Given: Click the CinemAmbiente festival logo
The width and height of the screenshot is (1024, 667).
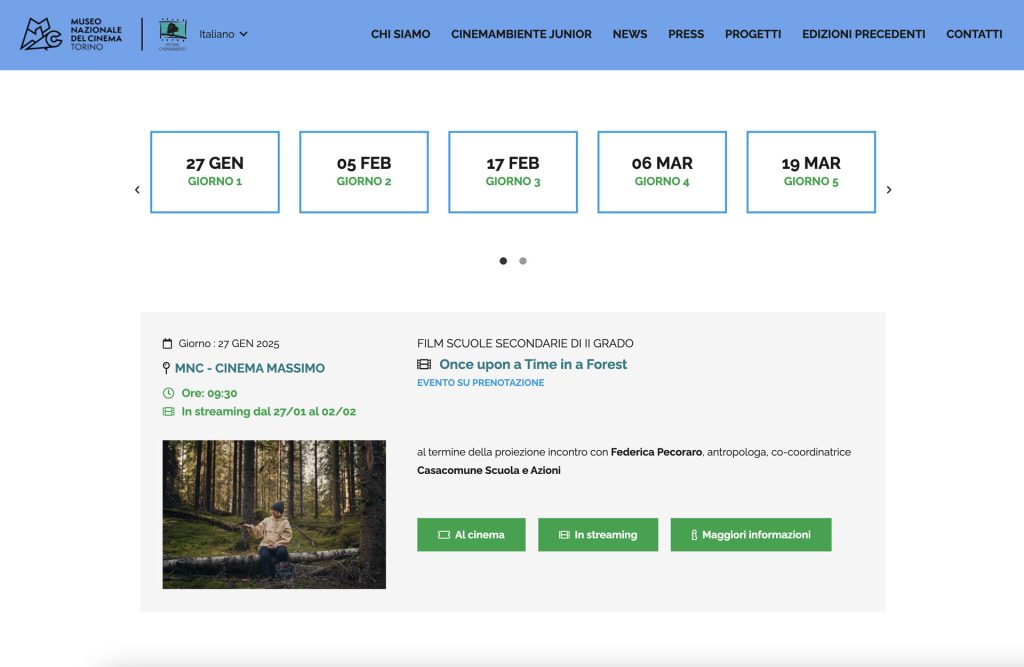Looking at the screenshot, I should [173, 34].
